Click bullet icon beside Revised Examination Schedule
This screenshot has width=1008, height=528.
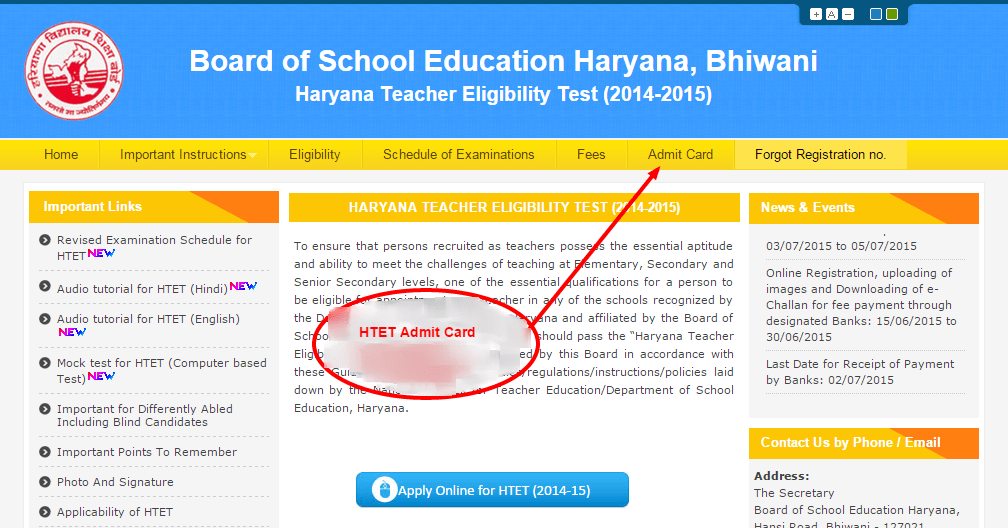[x=44, y=240]
